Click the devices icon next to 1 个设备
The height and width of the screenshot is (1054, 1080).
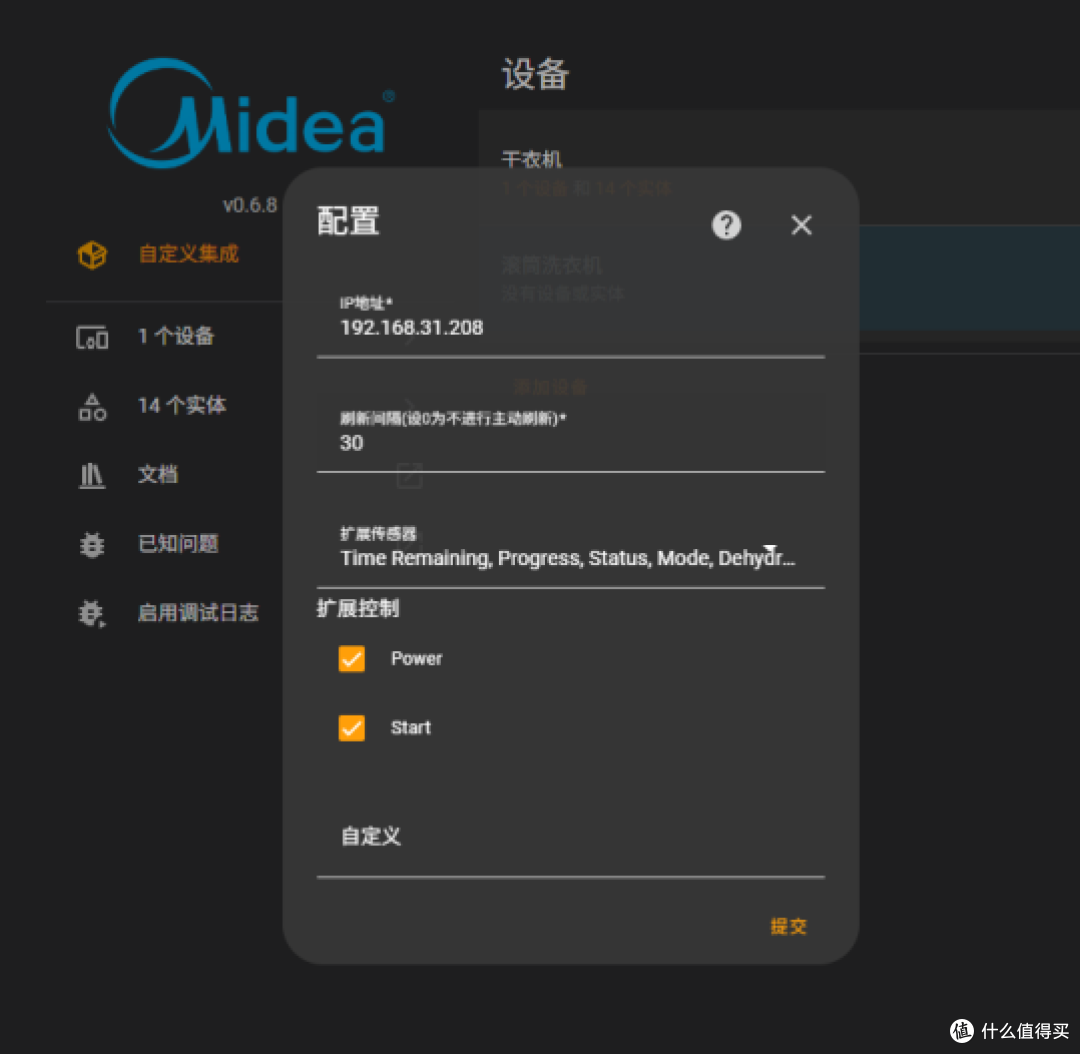click(x=92, y=337)
